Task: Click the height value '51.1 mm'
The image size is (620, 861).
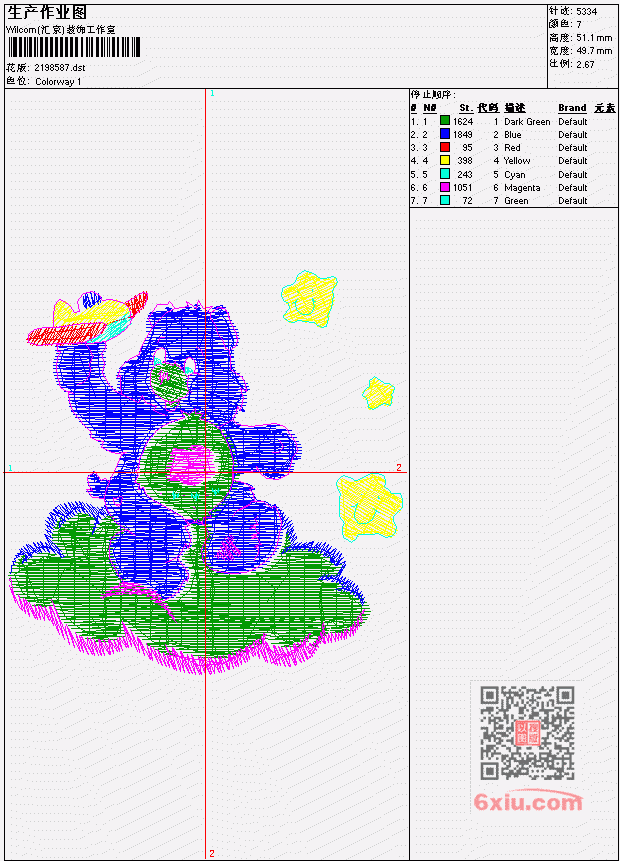Action: point(594,38)
